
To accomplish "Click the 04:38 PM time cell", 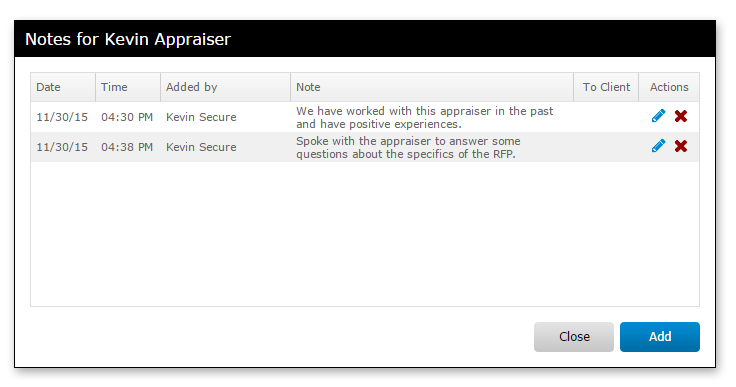I will coord(127,147).
